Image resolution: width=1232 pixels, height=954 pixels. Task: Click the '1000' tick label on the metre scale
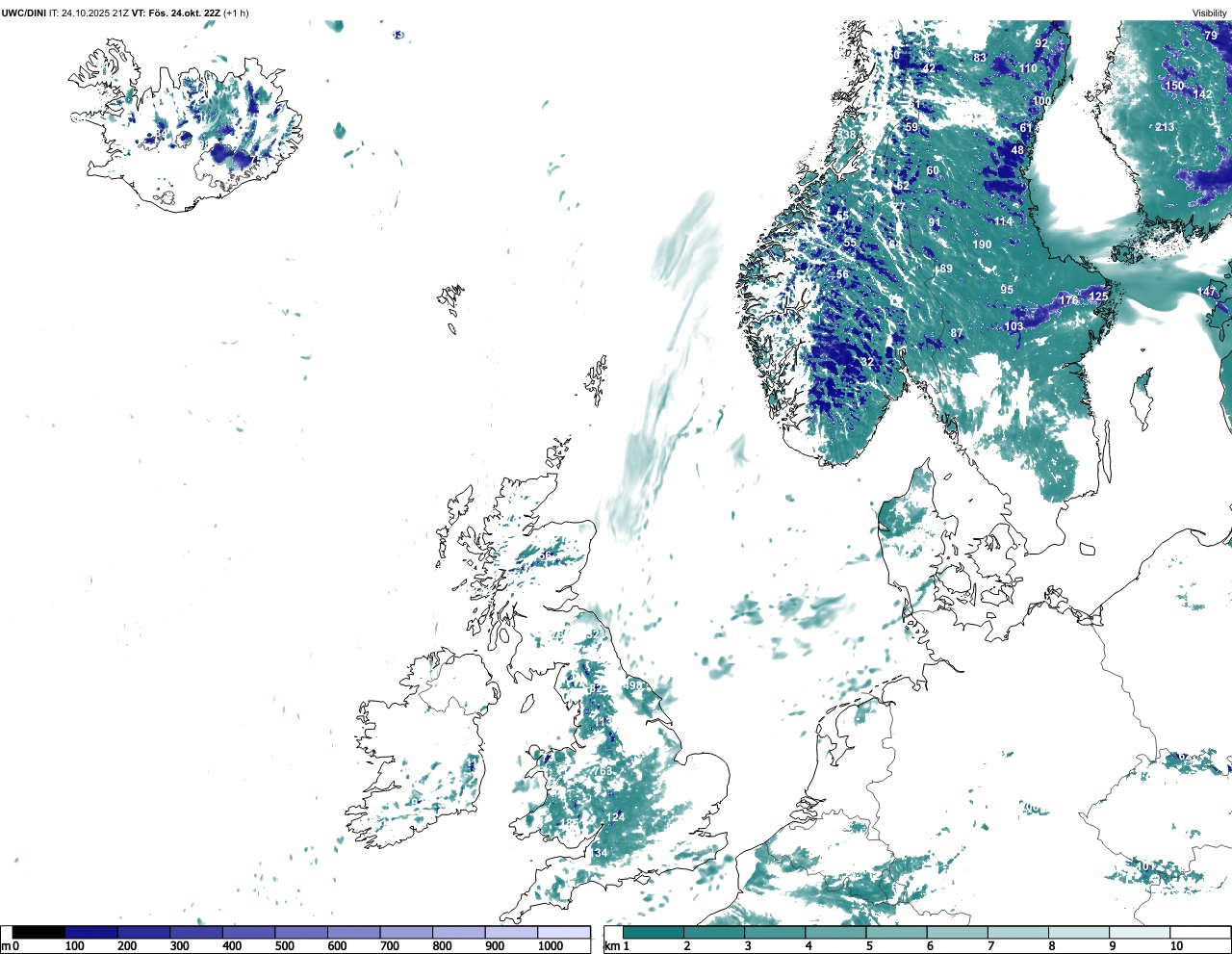point(551,946)
